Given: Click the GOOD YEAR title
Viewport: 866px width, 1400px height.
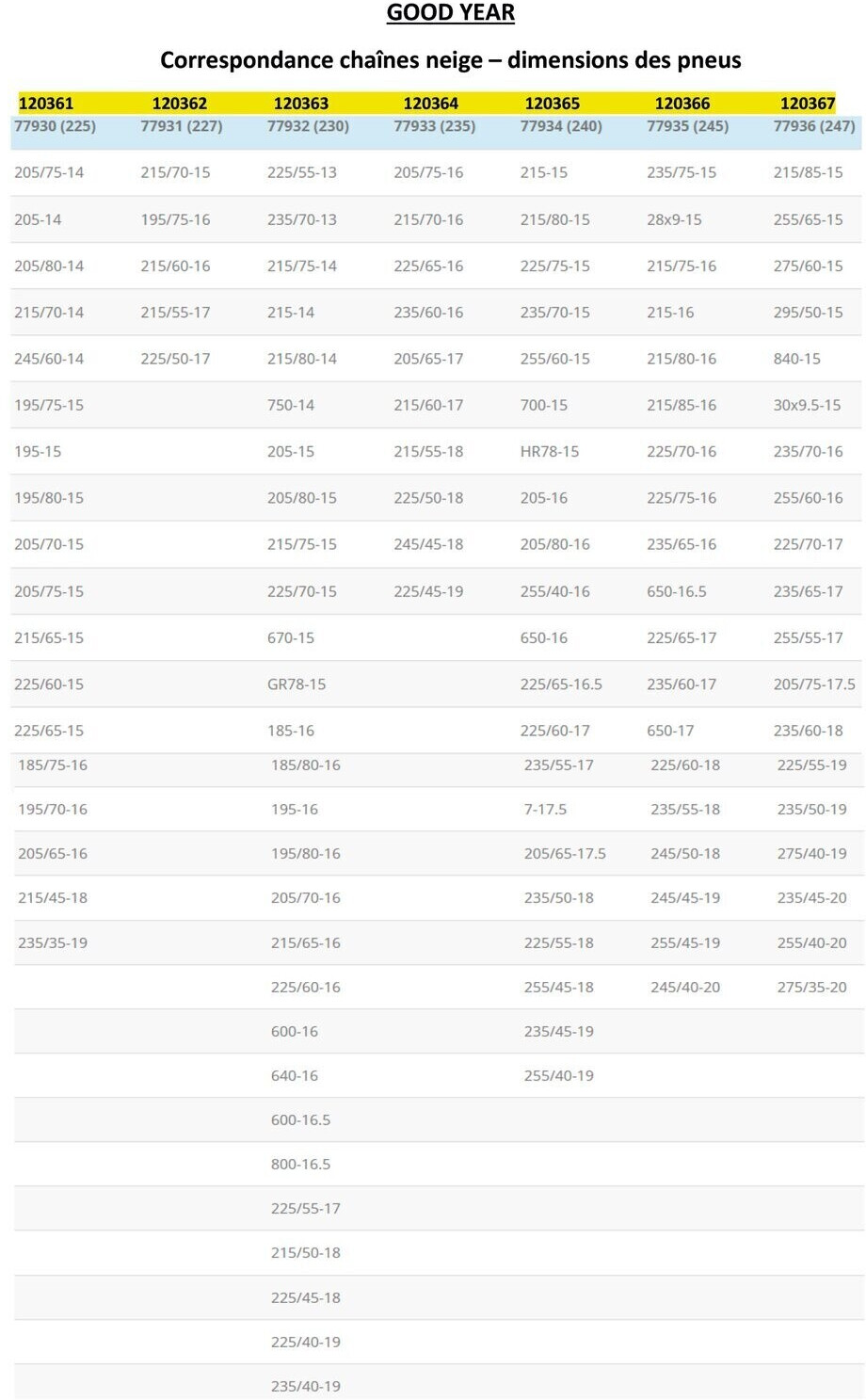Looking at the screenshot, I should pos(450,13).
